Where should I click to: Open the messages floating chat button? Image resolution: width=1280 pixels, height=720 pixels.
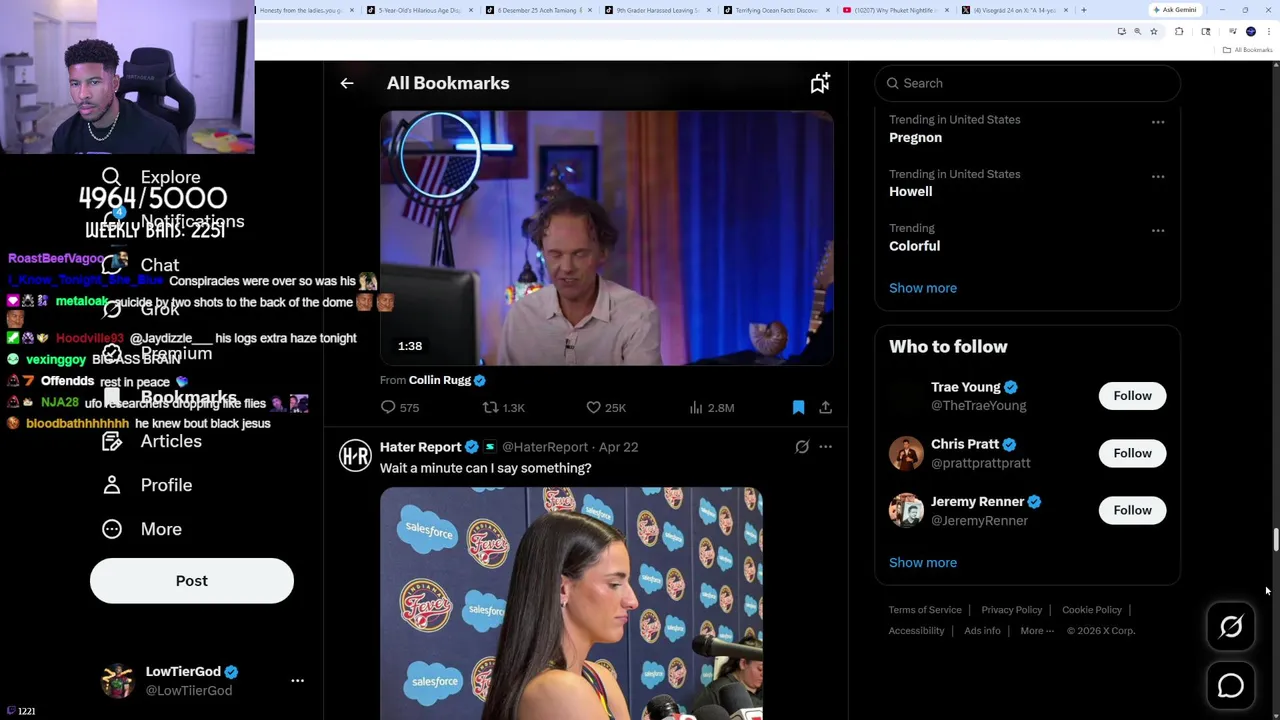point(1231,686)
